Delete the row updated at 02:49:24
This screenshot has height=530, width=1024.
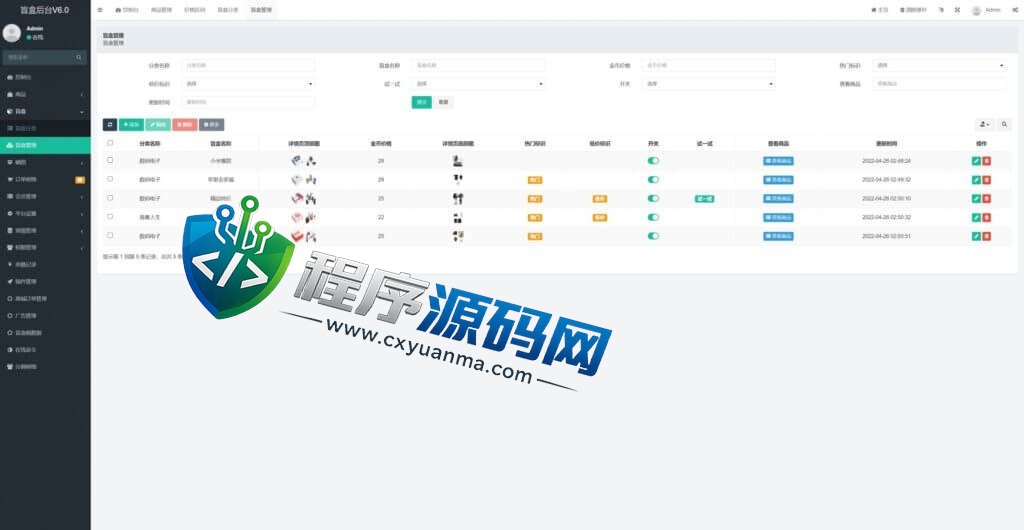coord(987,161)
